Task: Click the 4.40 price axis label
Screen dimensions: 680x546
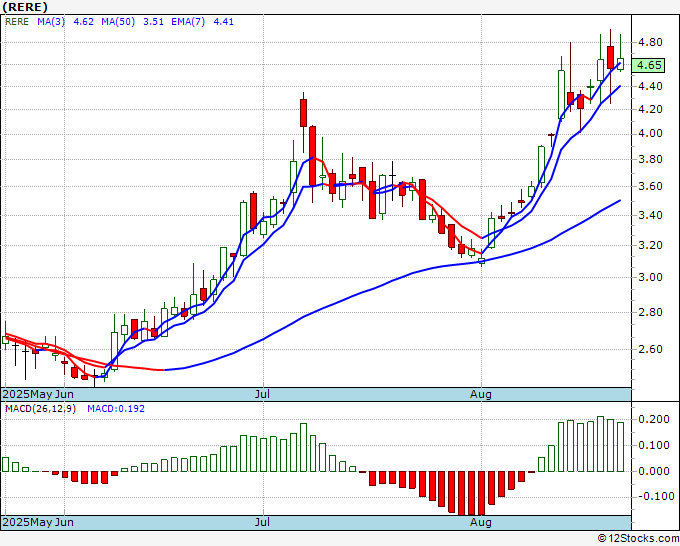Action: click(650, 86)
